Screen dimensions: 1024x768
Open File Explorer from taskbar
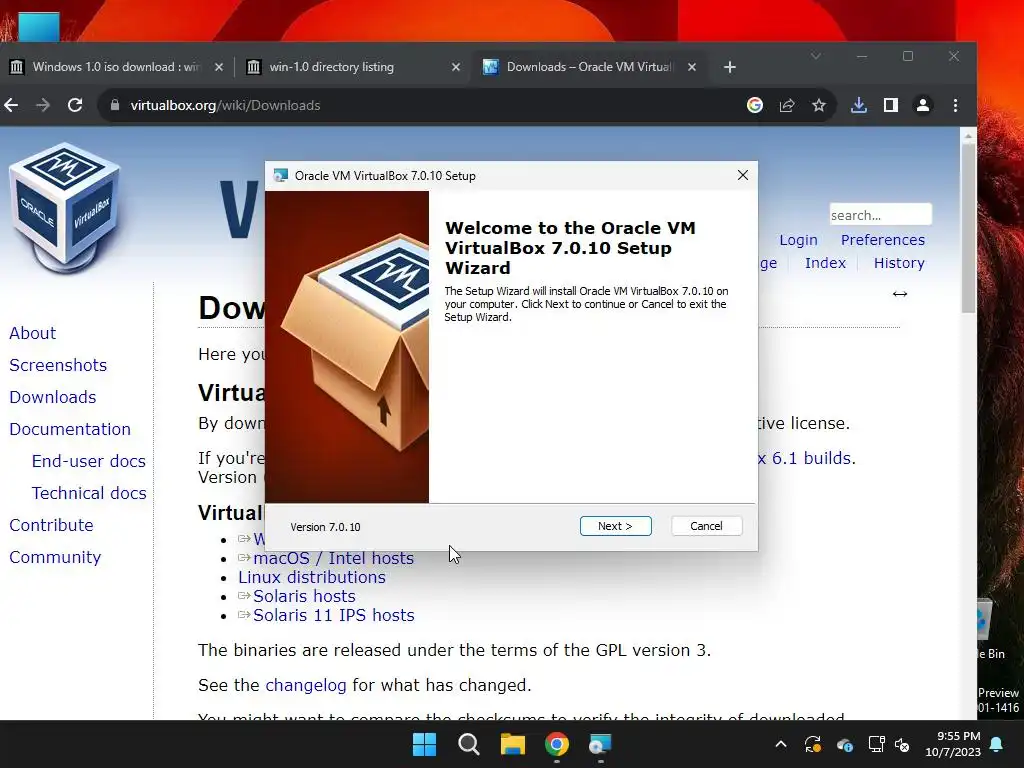[x=513, y=744]
